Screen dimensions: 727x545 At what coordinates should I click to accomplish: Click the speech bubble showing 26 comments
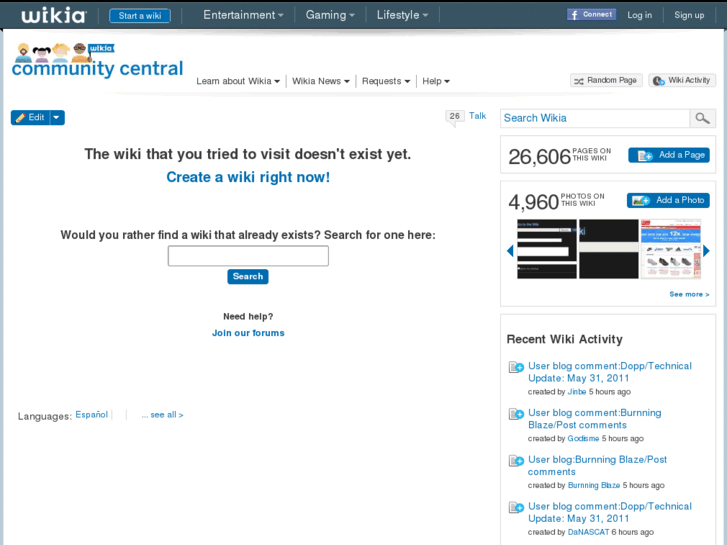454,116
